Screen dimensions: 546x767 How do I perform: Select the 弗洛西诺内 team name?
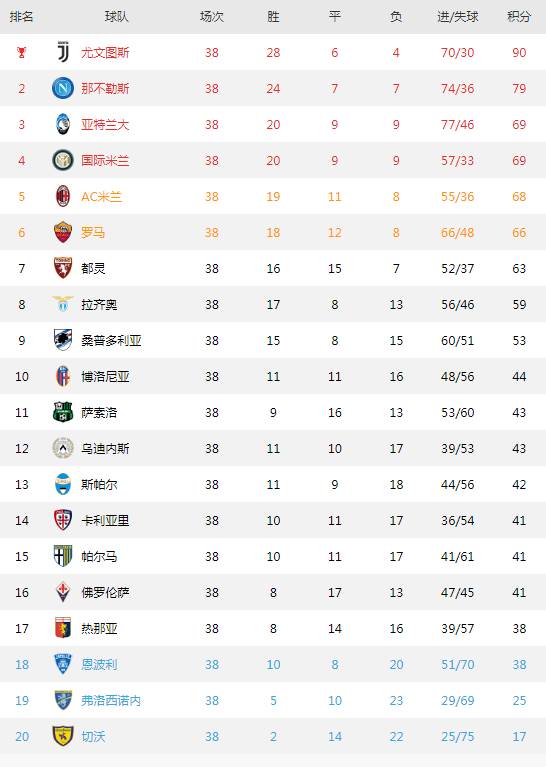pyautogui.click(x=111, y=700)
